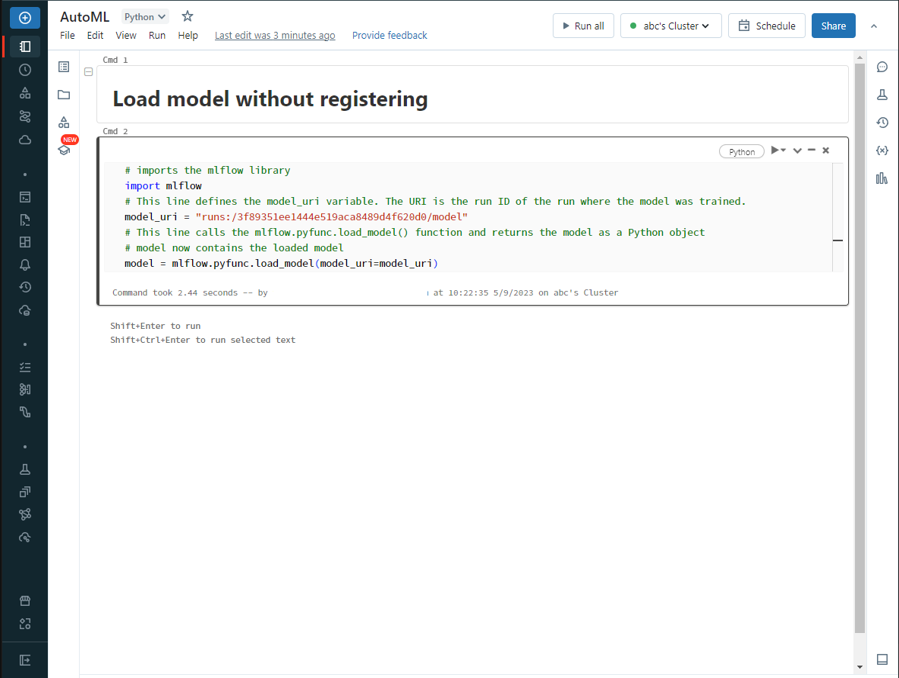This screenshot has height=678, width=899.
Task: Open abc's Cluster dropdown
Action: (x=670, y=26)
